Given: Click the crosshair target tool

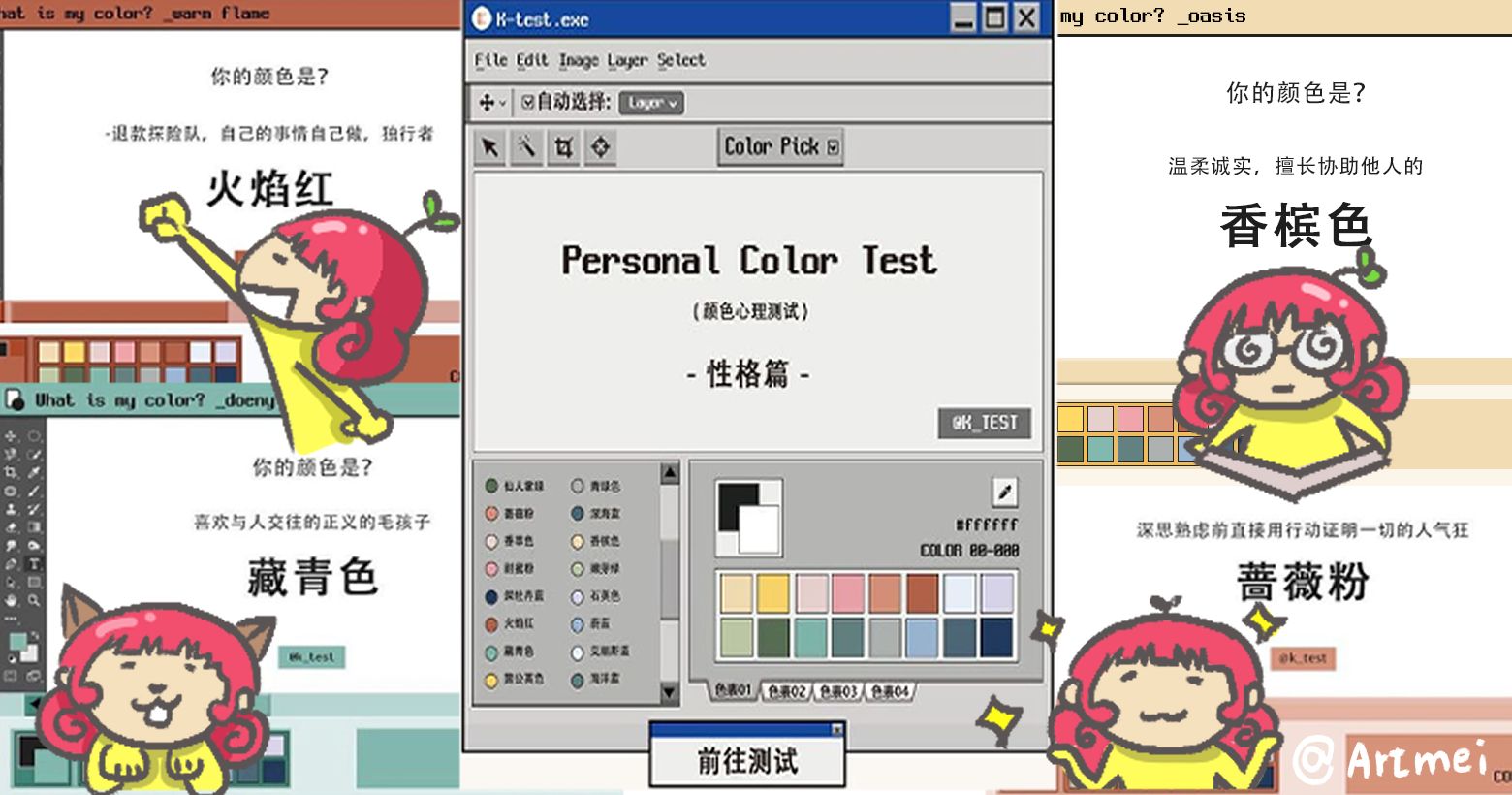Looking at the screenshot, I should 601,147.
